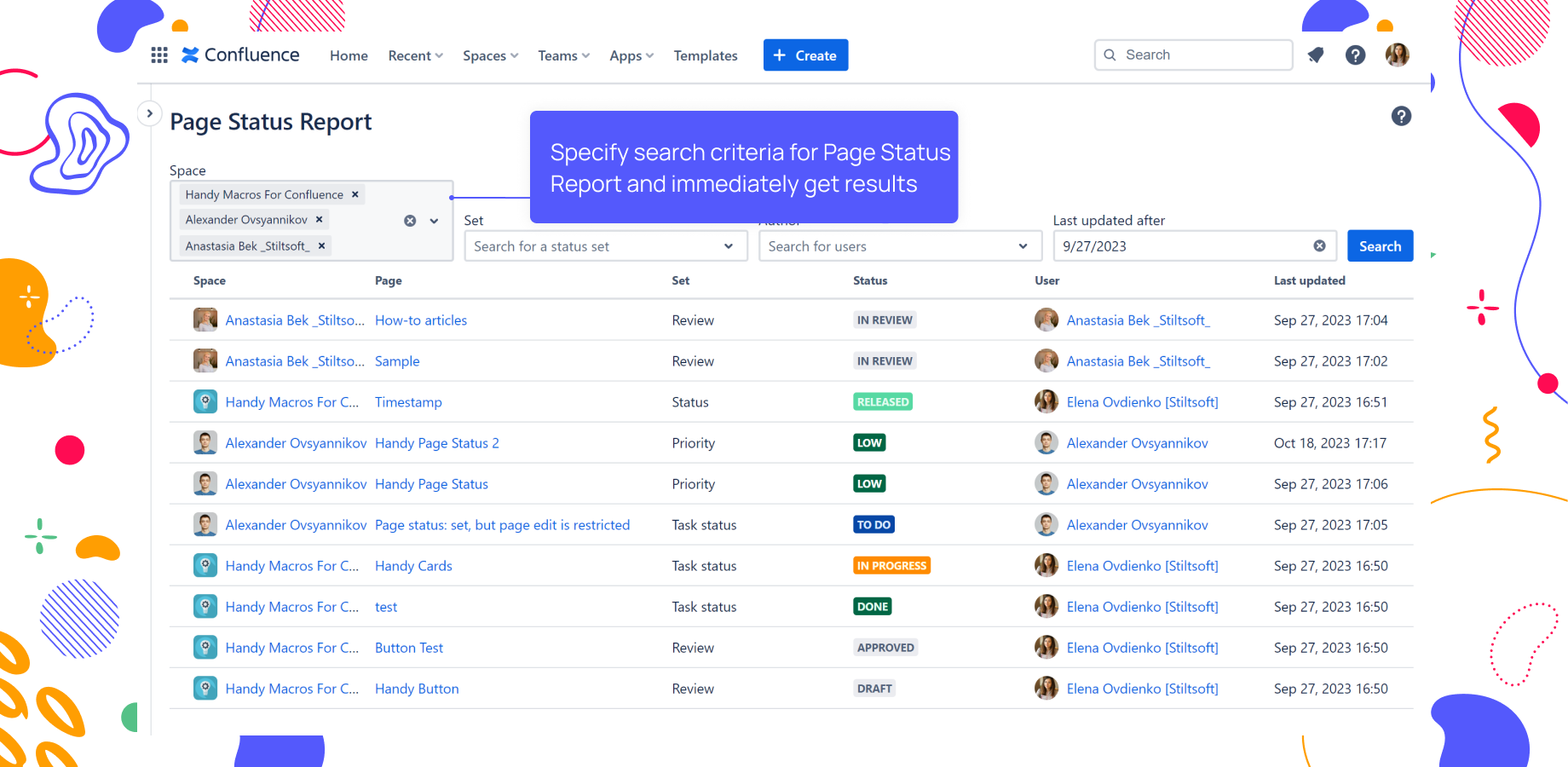Viewport: 1568px width, 767px height.
Task: Open the Author users dropdown
Action: coord(1022,245)
